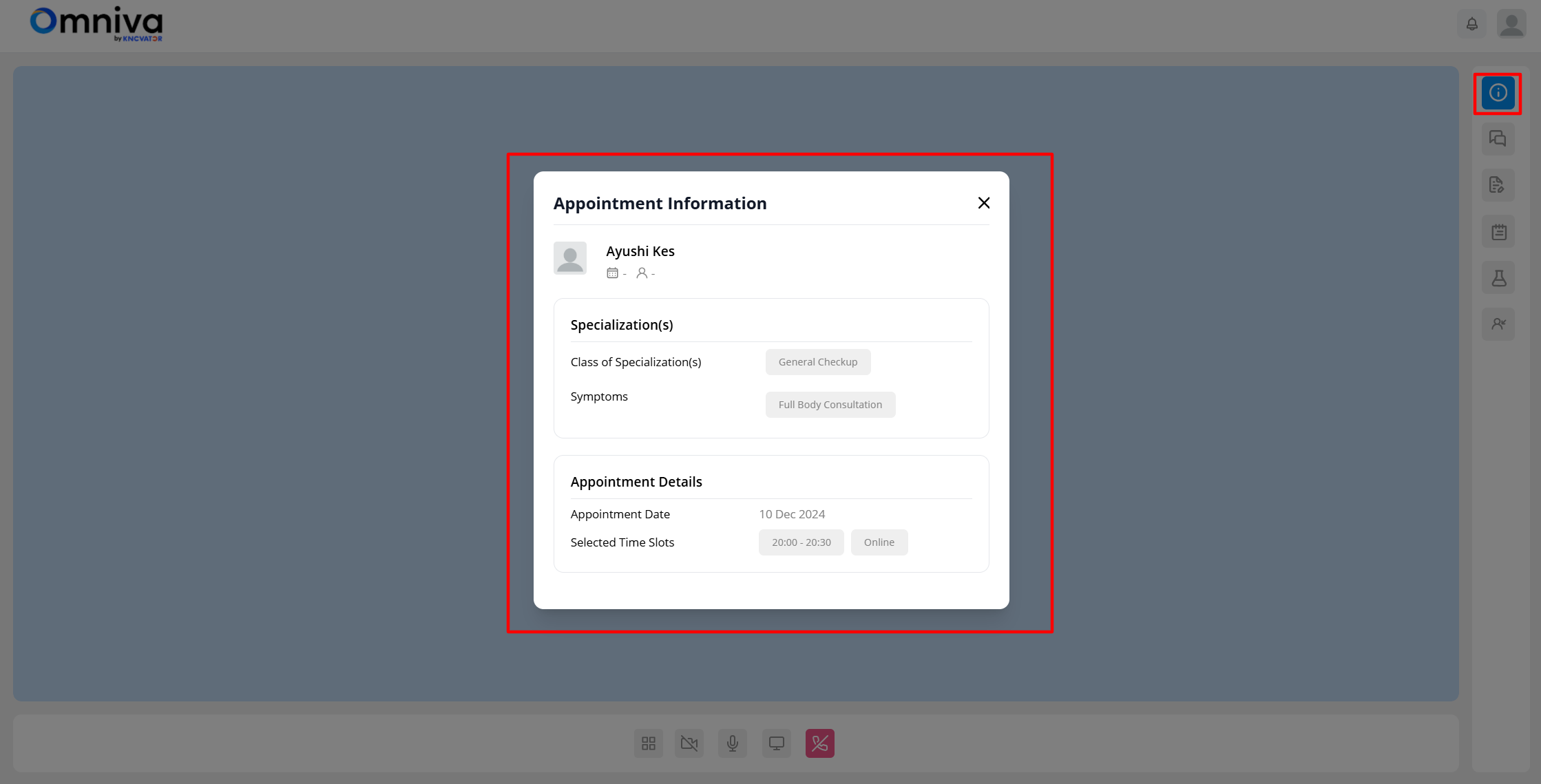Switch the grid layout view
Screen dimensions: 1541x784
(x=648, y=743)
